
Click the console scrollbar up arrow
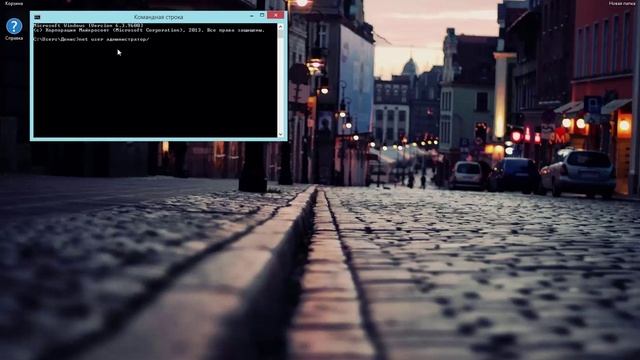pos(280,27)
